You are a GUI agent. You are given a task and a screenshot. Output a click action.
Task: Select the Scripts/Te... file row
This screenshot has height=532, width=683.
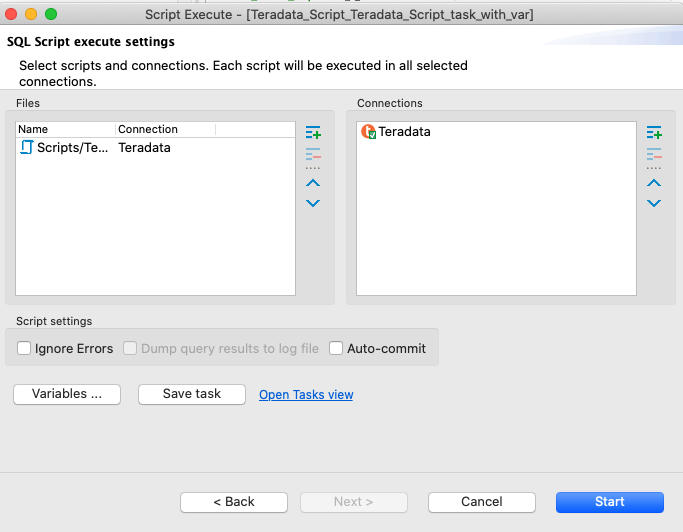[x=155, y=148]
